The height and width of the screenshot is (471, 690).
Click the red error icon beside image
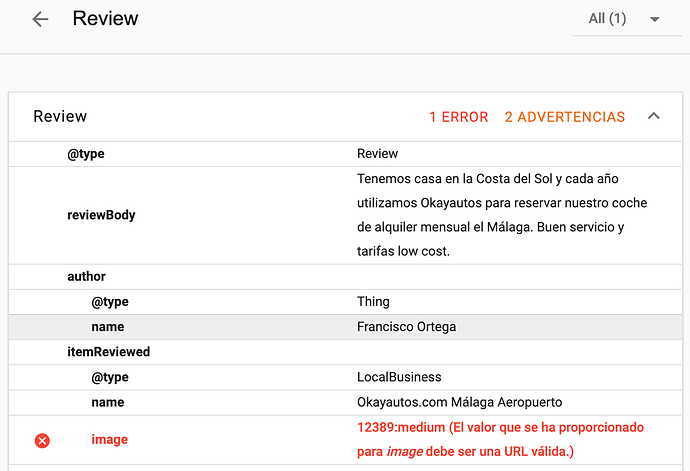[x=42, y=440]
